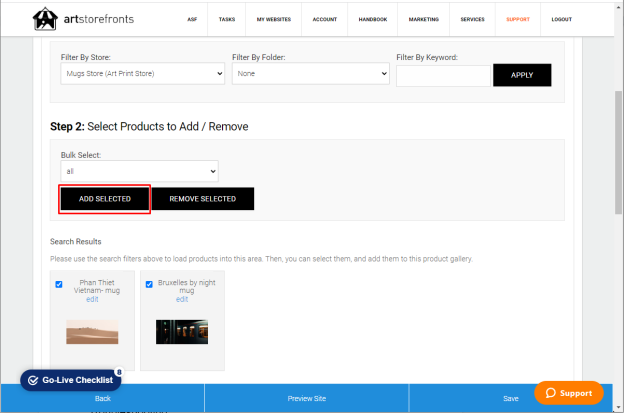This screenshot has width=624, height=413.
Task: Click the Remove Selected button
Action: coord(203,199)
